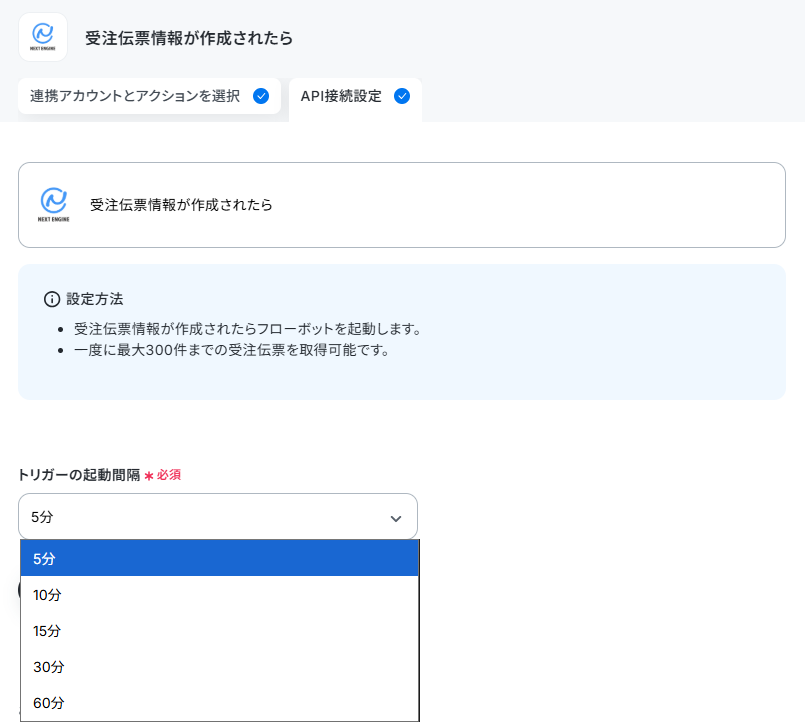The height and width of the screenshot is (726, 805).
Task: Click the blue checkmark on 連携アカウントとアクションを選択 tab
Action: 261,96
